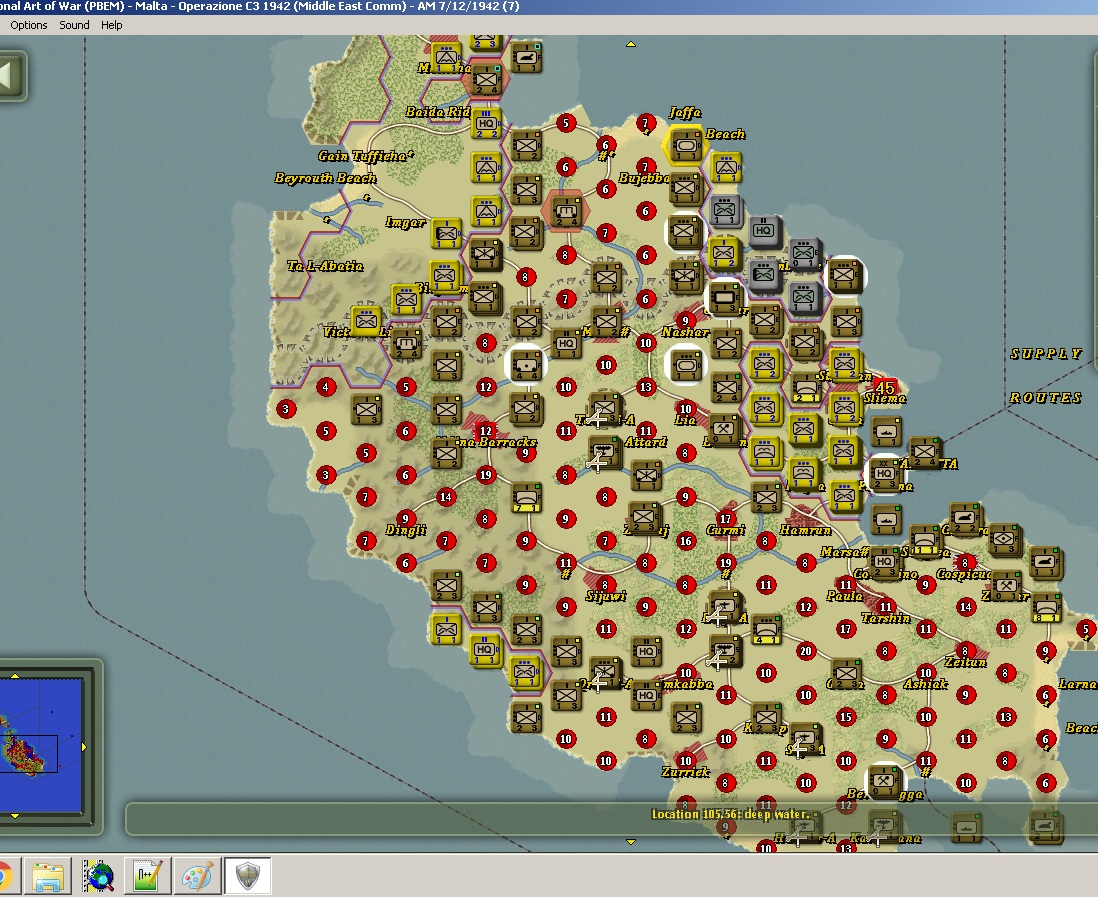Click the Nashar place label
The image size is (1098, 900).
coord(686,332)
